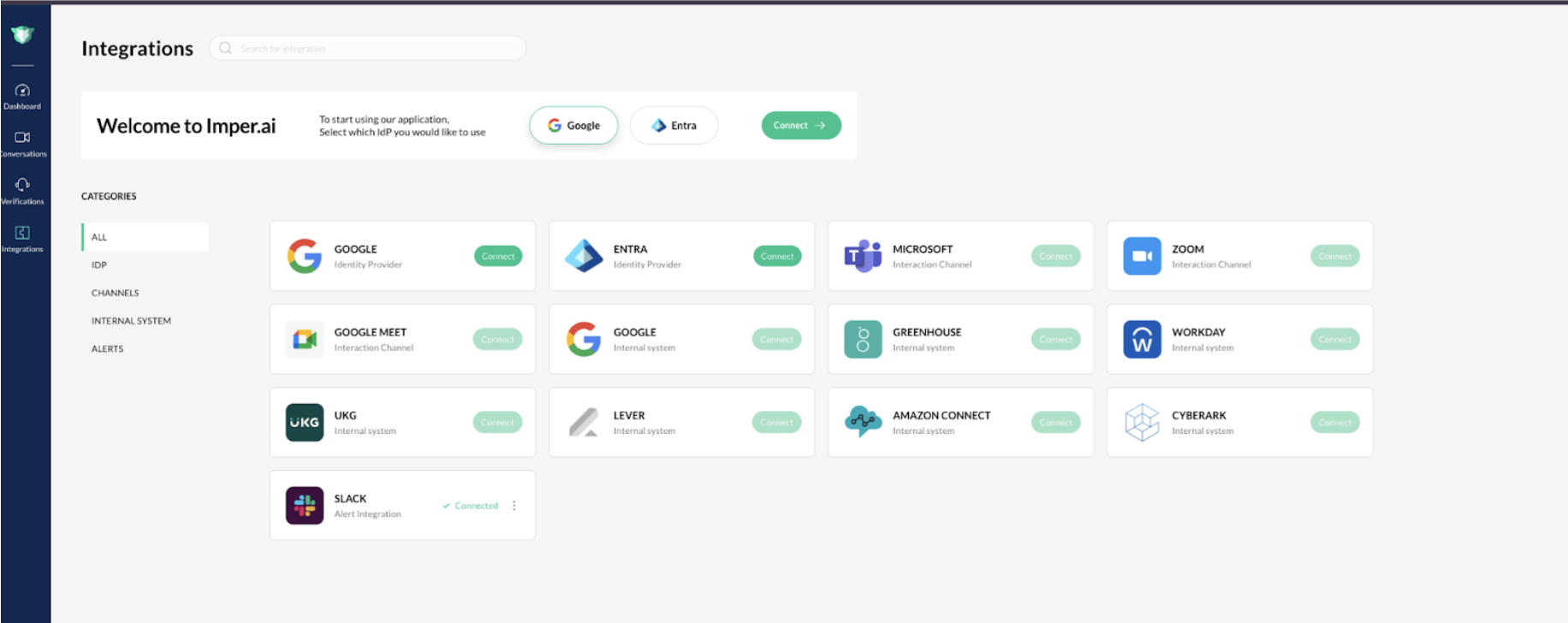The height and width of the screenshot is (623, 1568).
Task: Connect the UKG integration
Action: click(498, 422)
